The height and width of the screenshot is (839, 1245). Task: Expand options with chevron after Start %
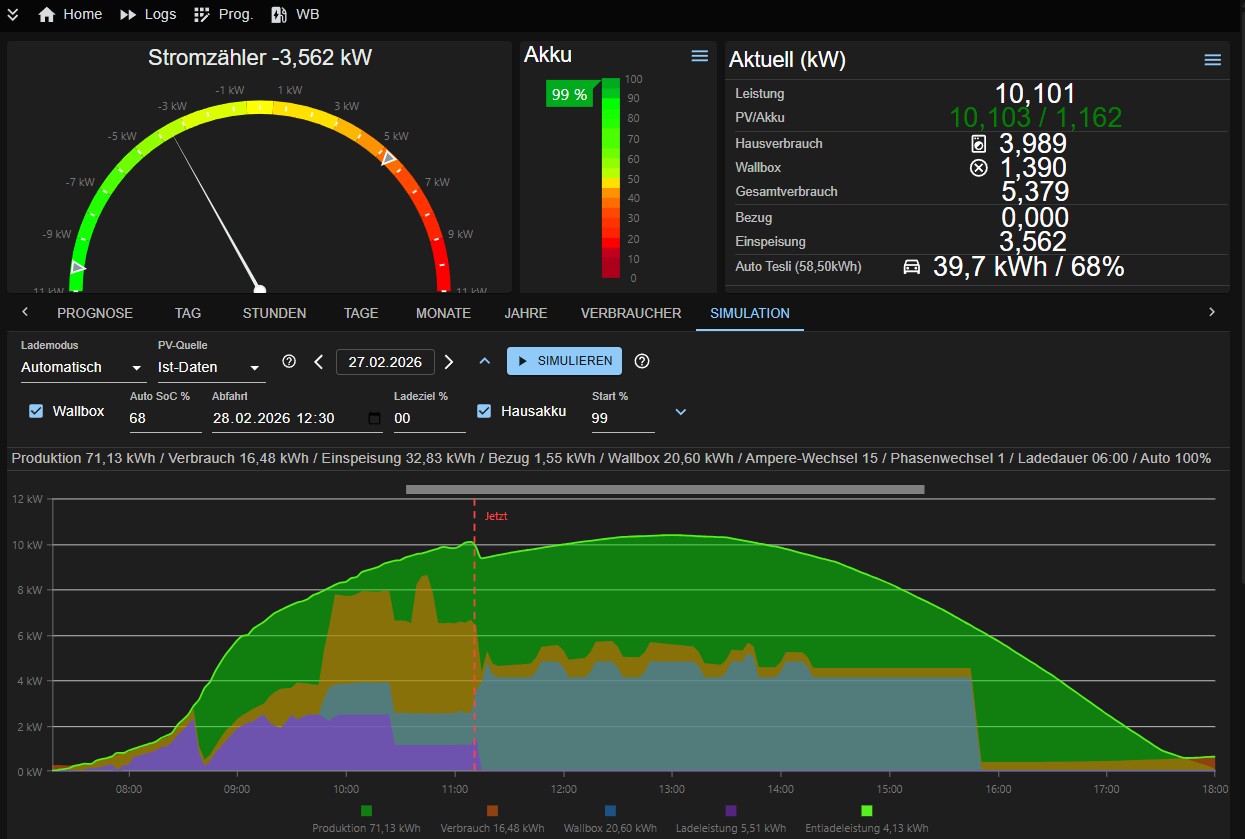coord(681,412)
